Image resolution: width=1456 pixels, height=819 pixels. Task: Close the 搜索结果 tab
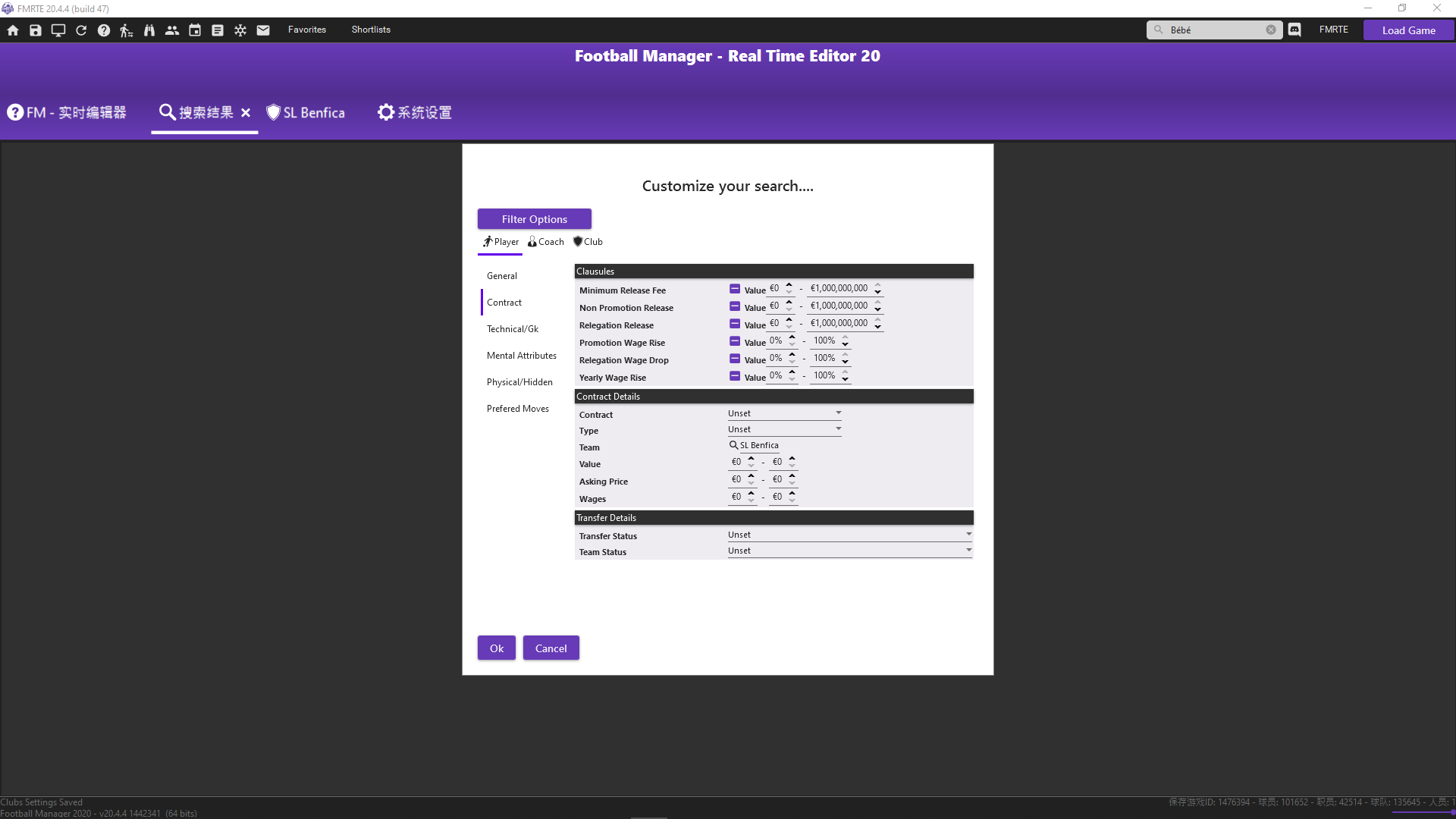tap(246, 112)
